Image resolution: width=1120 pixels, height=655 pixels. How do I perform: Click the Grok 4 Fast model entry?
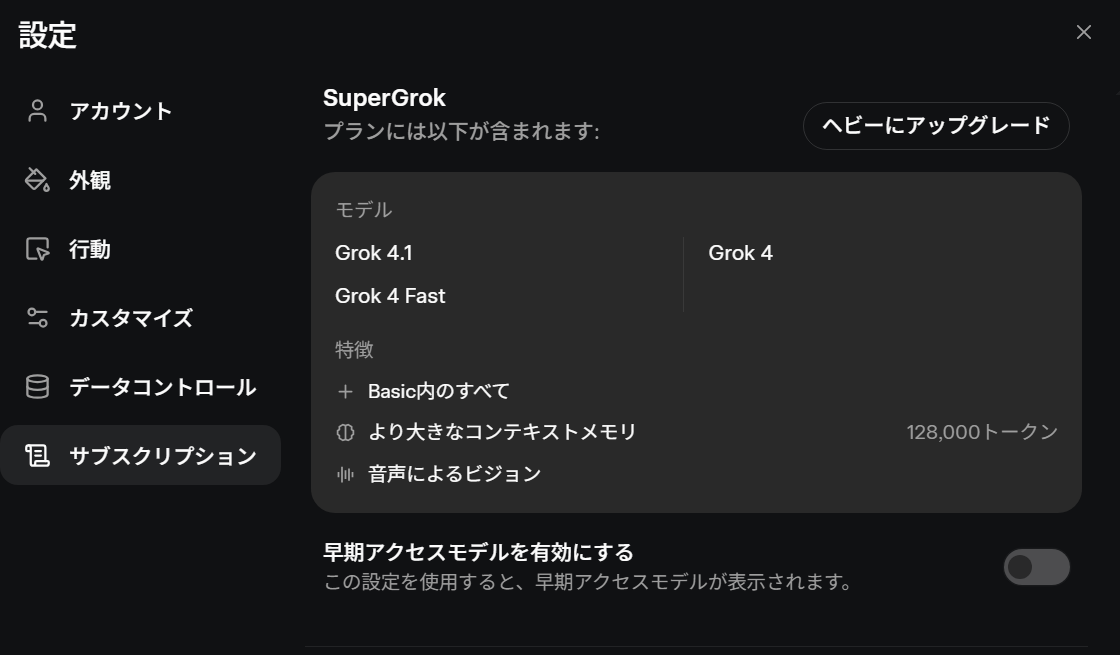390,296
